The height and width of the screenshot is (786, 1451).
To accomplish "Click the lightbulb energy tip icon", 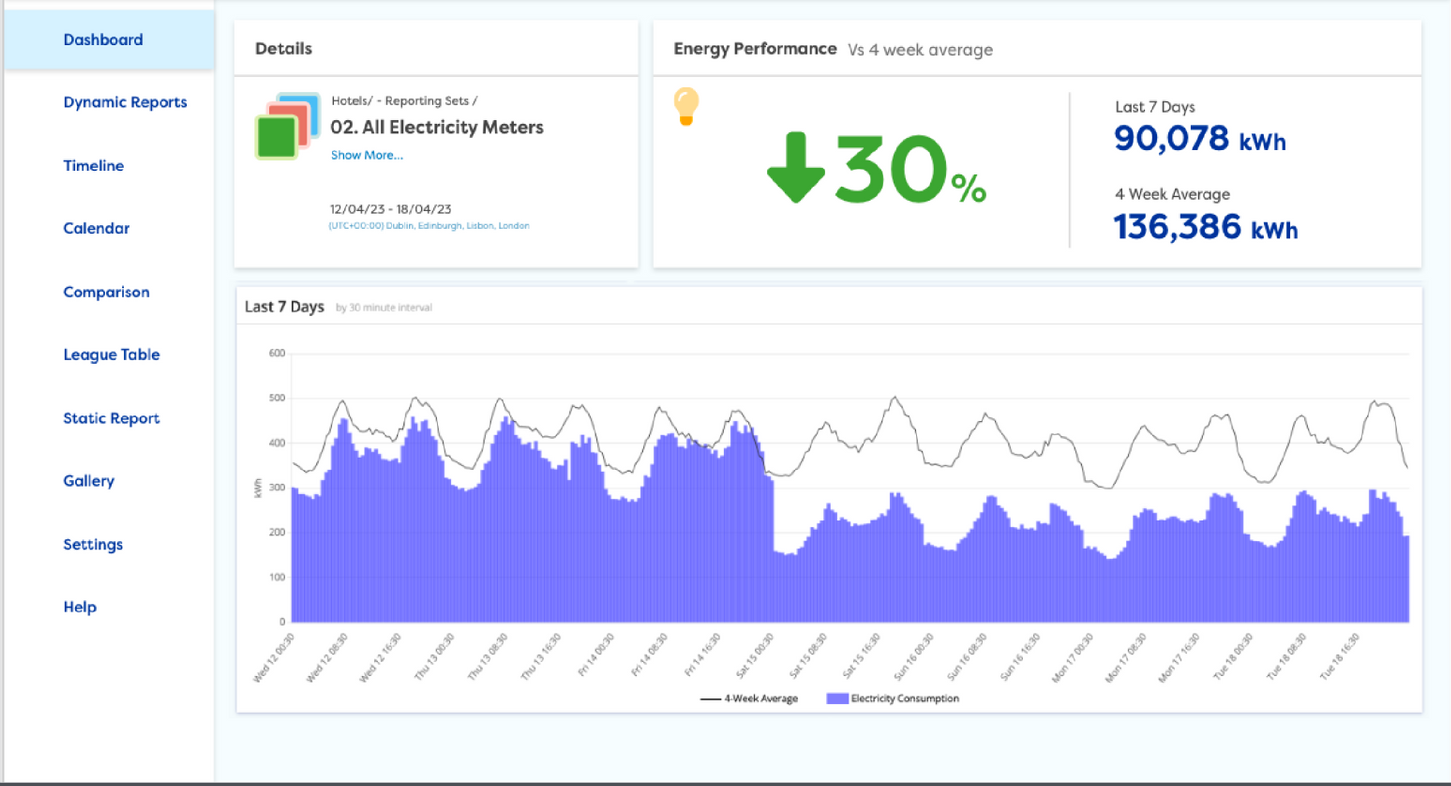I will [686, 107].
